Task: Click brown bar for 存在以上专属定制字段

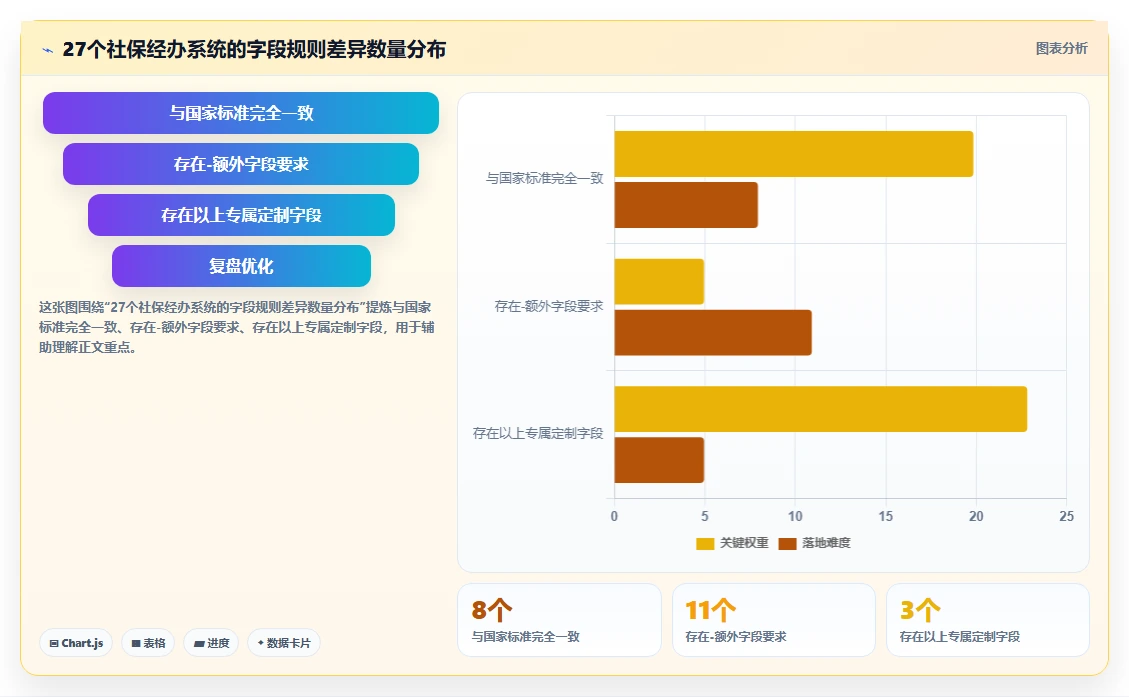Action: click(659, 460)
